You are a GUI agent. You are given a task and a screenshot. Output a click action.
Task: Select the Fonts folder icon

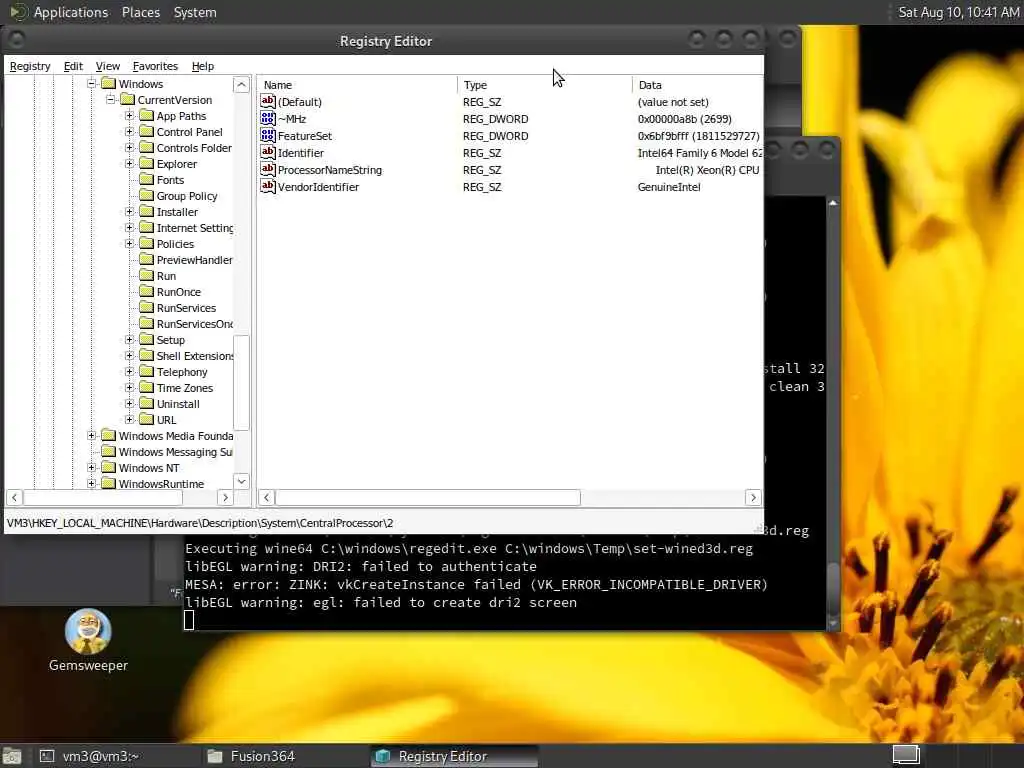(x=146, y=180)
